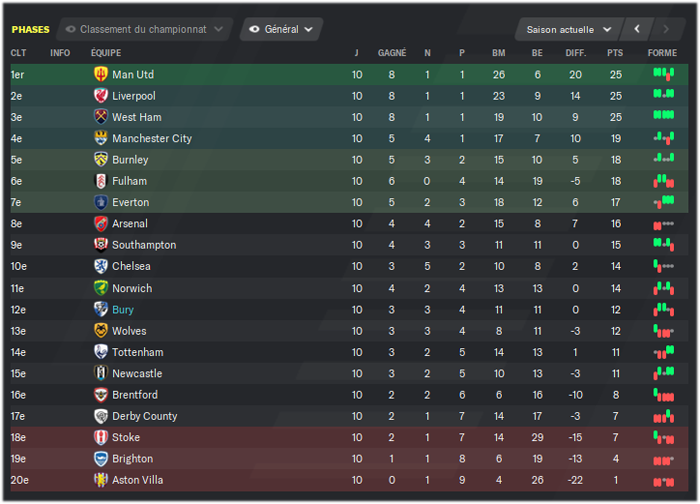Open the Saison actuelle season dropdown
The height and width of the screenshot is (504, 700).
pyautogui.click(x=569, y=29)
